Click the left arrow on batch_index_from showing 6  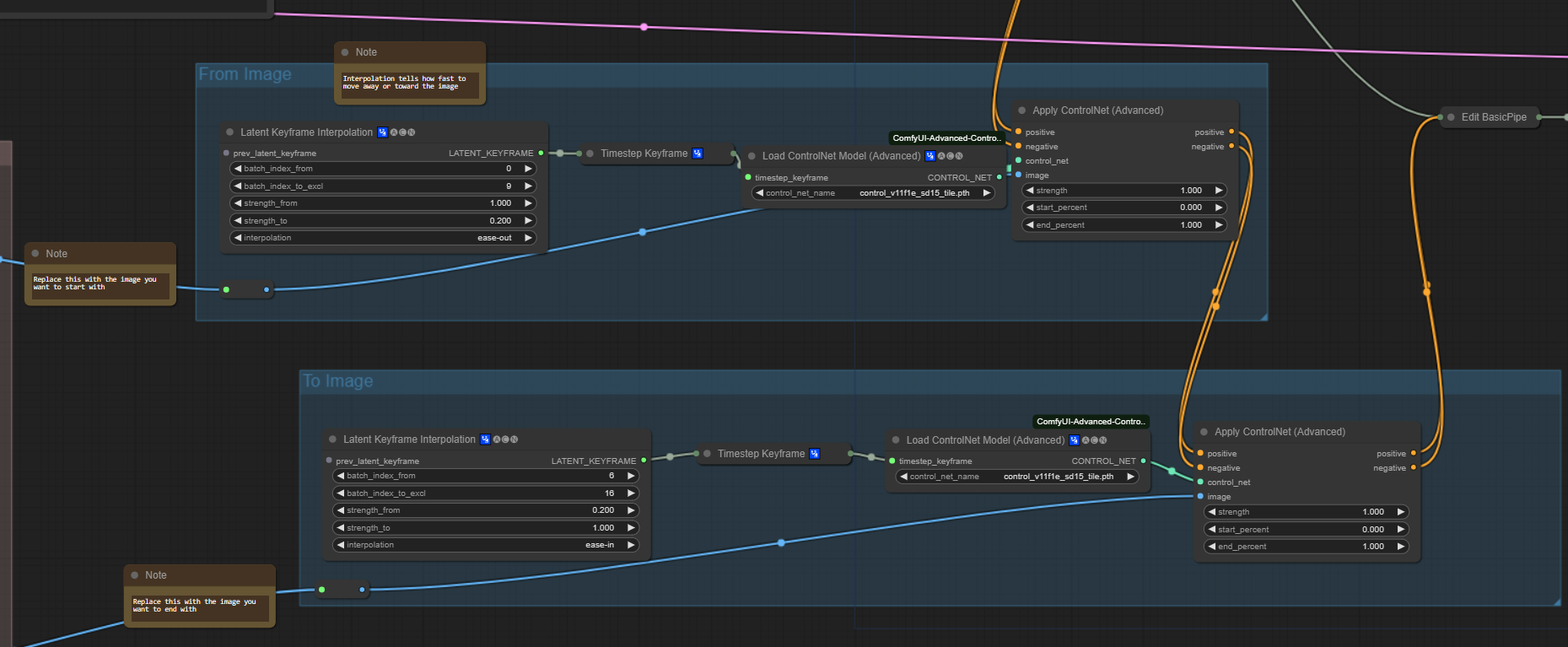coord(340,476)
